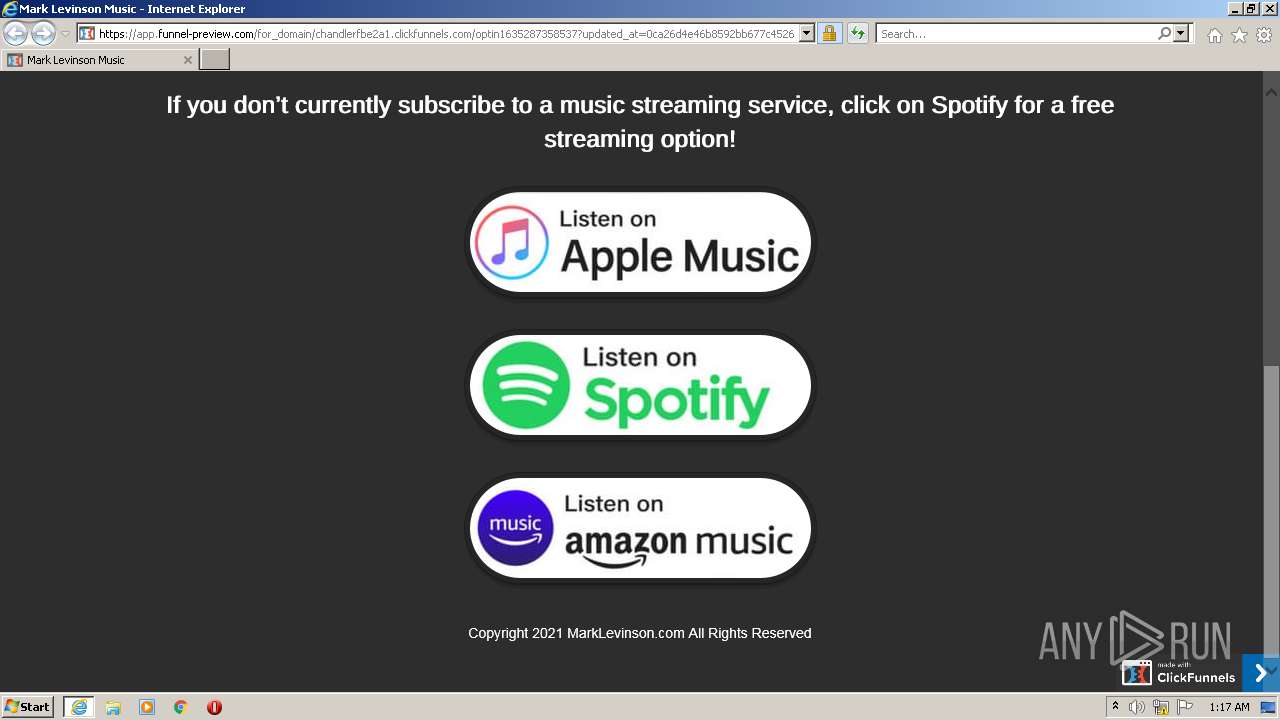Open the Action Center flag icon
The height and width of the screenshot is (720, 1280).
coord(1185,707)
